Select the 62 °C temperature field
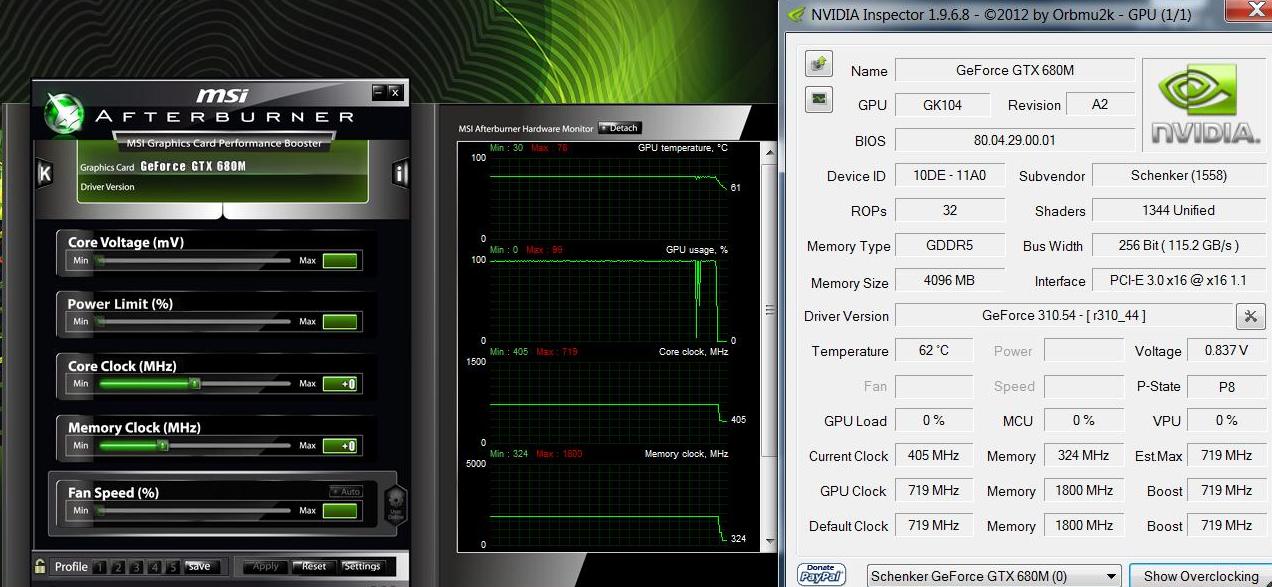The width and height of the screenshot is (1272, 587). tap(934, 351)
